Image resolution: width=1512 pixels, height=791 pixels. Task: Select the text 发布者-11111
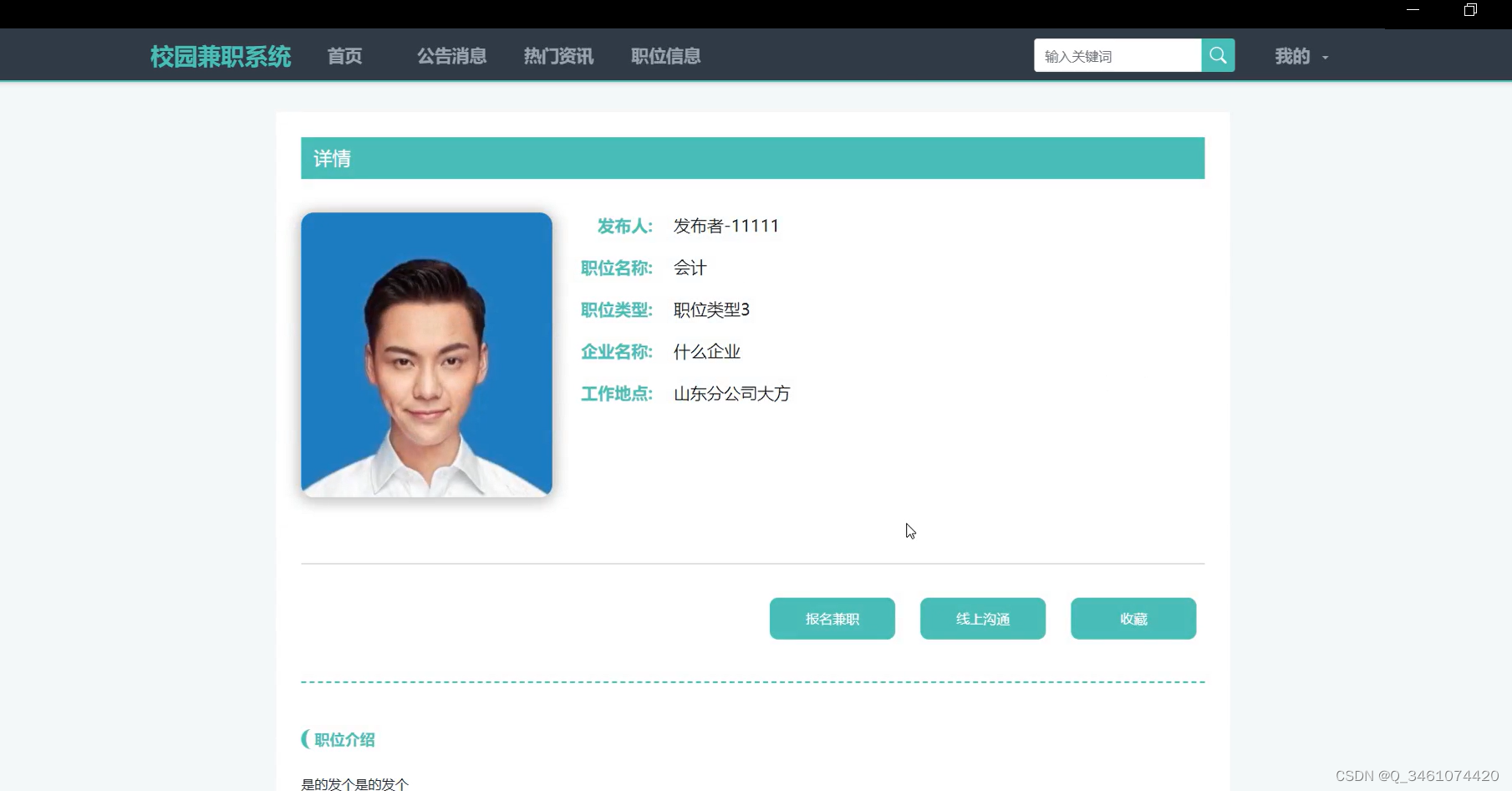coord(726,226)
